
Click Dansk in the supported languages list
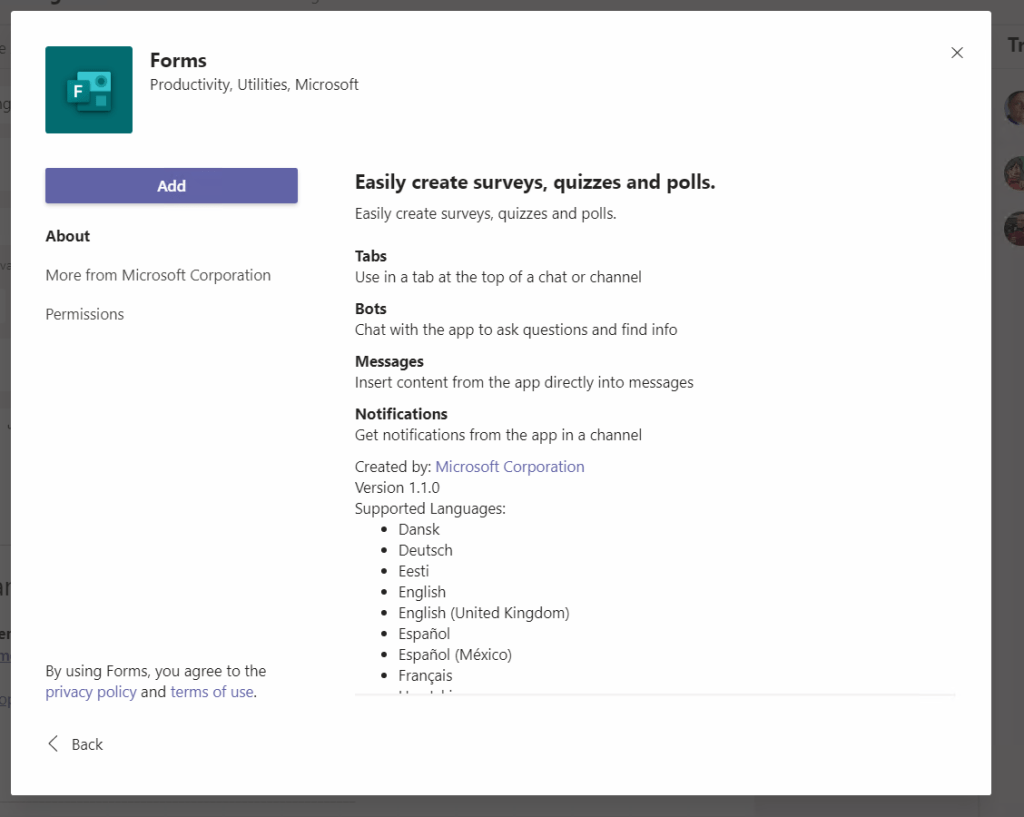pyautogui.click(x=419, y=530)
